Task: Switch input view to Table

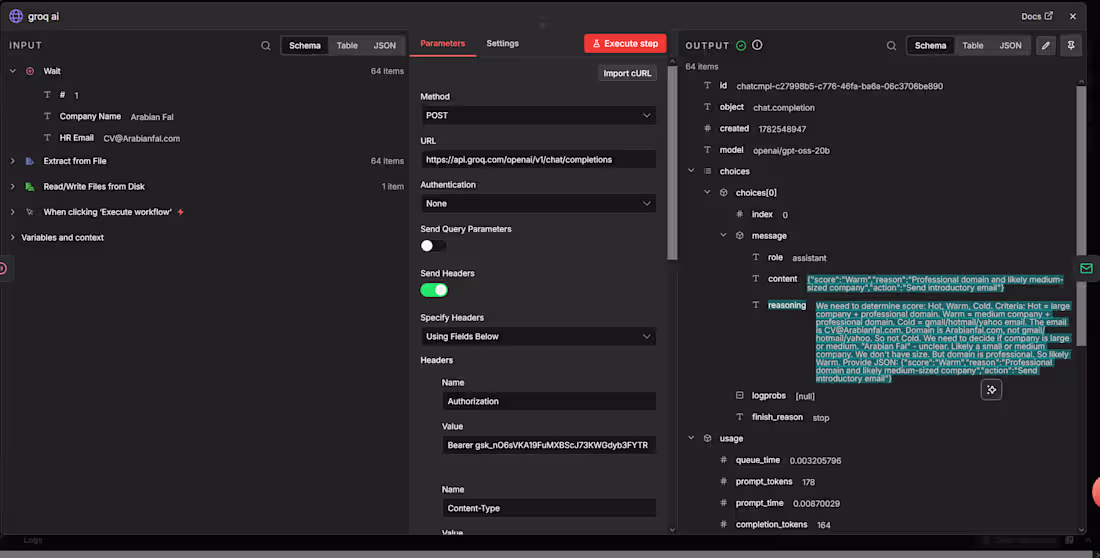Action: click(x=347, y=46)
